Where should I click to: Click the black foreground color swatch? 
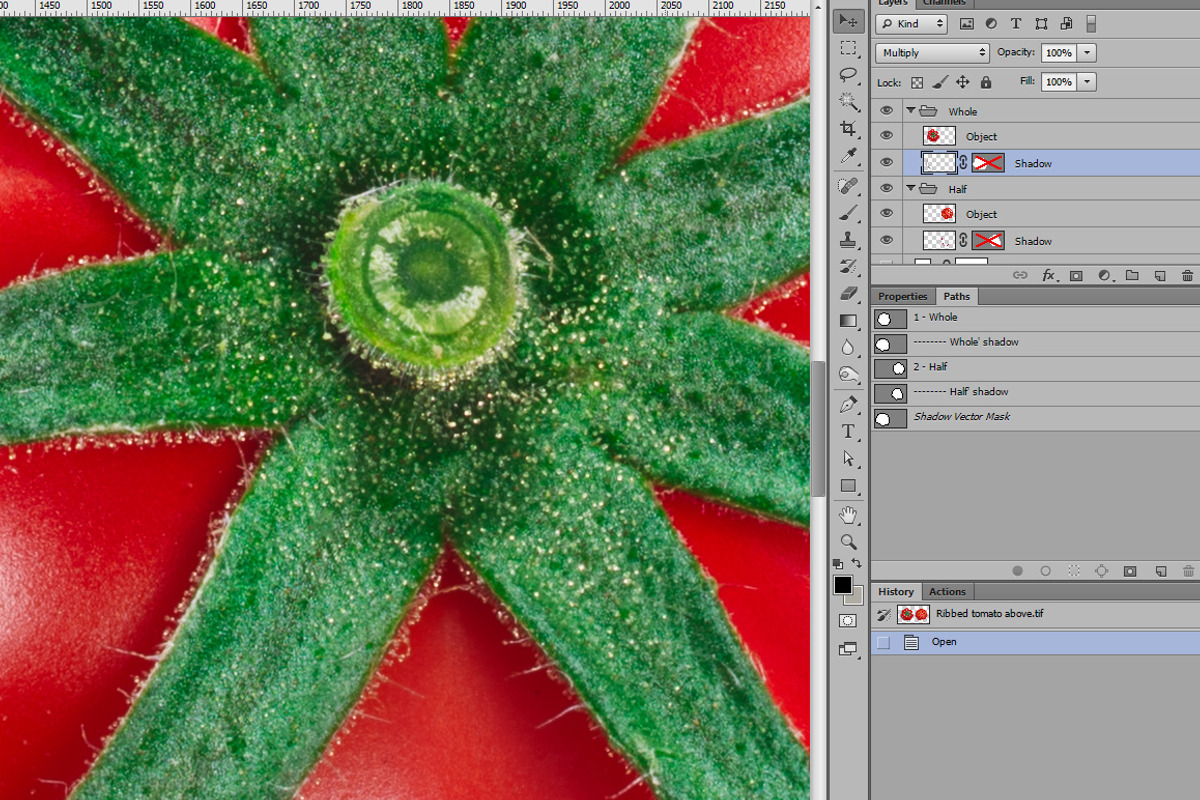click(x=843, y=585)
